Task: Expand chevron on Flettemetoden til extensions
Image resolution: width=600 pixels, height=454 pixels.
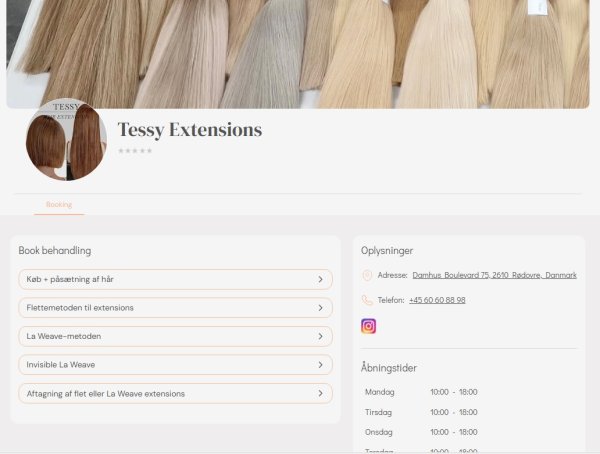Action: 320,308
